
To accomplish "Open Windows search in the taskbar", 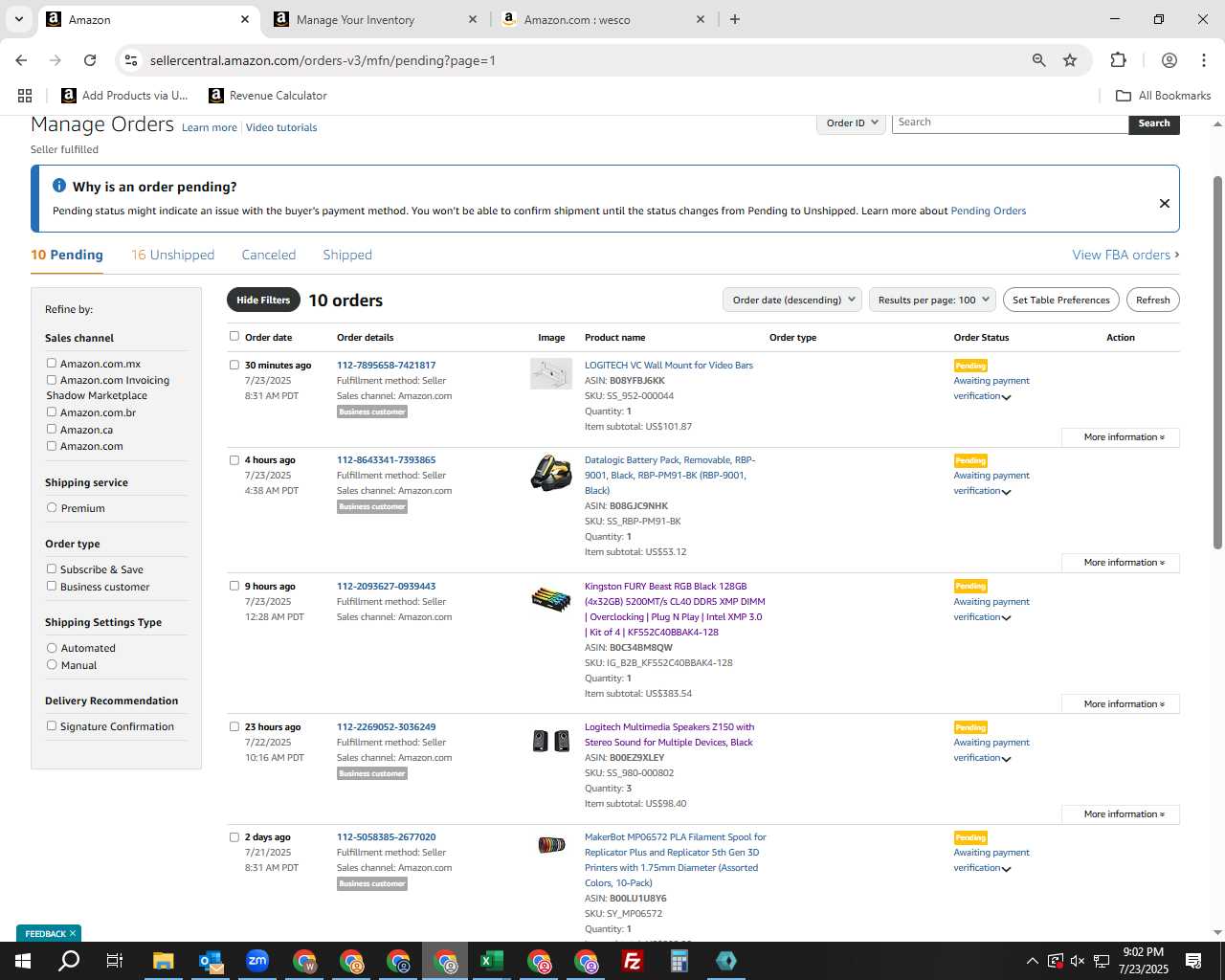I will [69, 961].
